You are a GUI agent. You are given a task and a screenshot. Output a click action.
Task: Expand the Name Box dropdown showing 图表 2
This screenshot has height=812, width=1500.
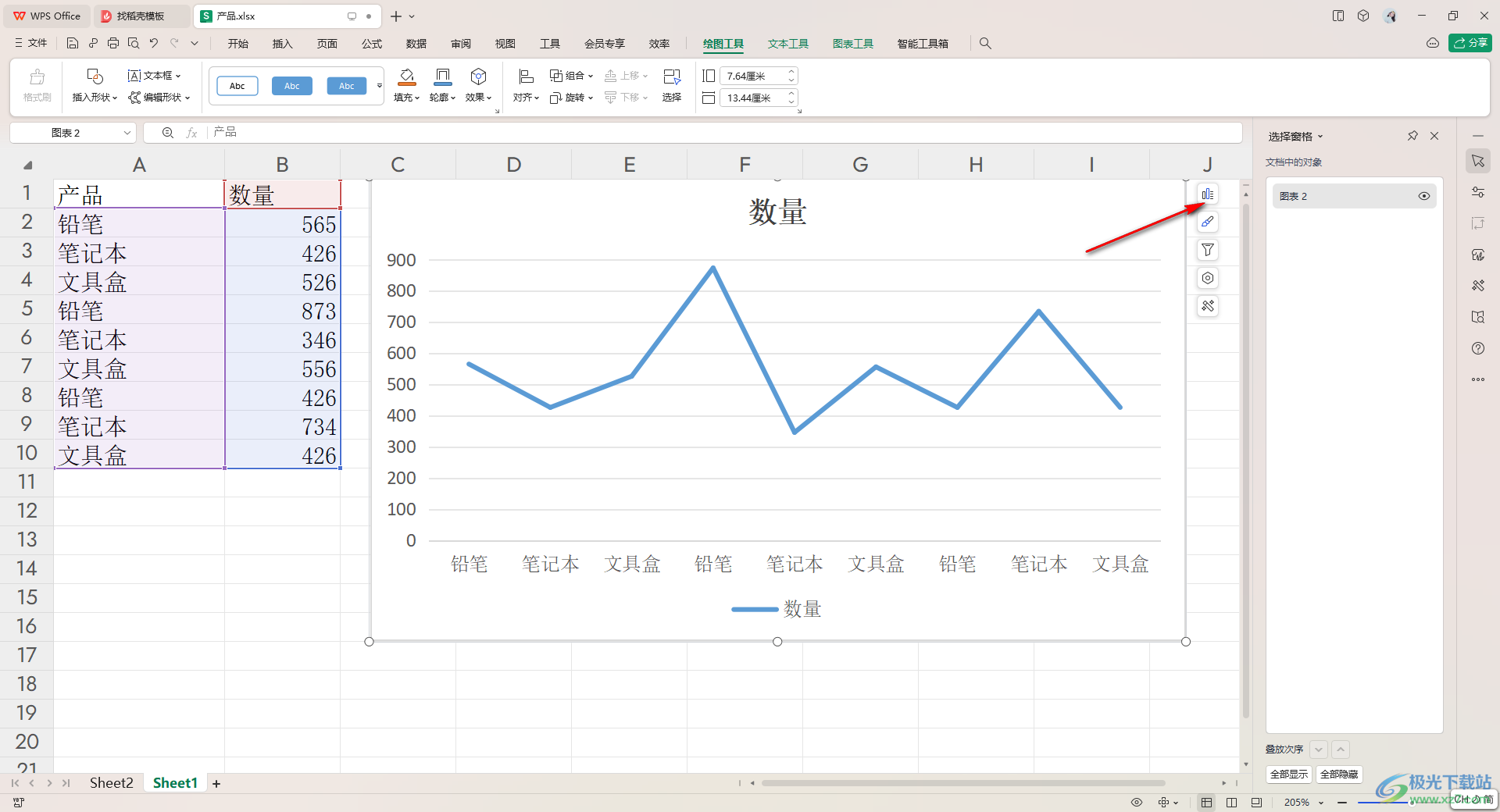coord(127,133)
